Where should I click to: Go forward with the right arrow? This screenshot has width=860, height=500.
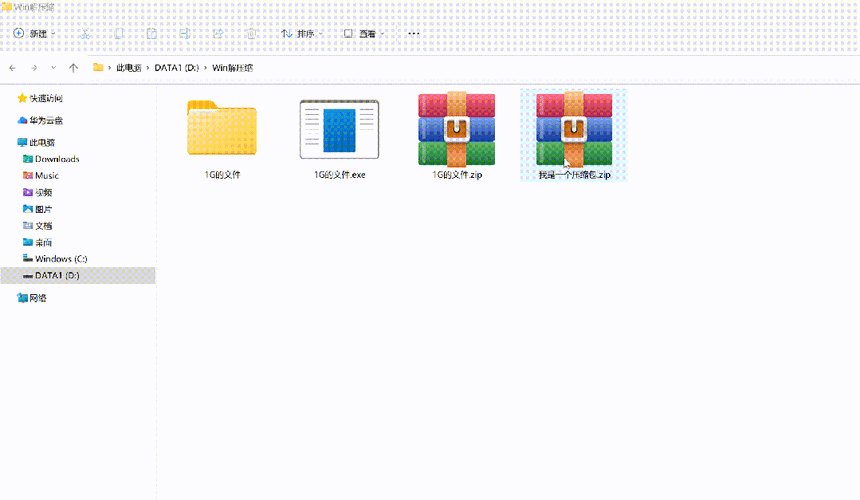coord(34,68)
